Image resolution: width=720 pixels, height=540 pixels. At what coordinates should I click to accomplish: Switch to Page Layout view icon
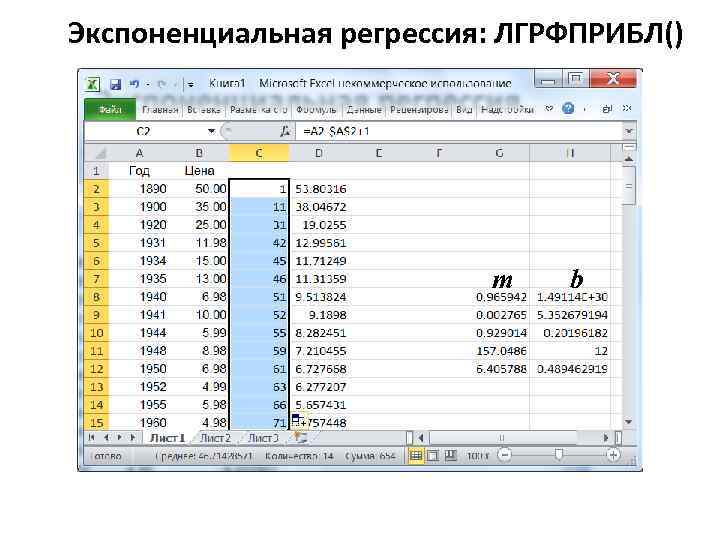click(x=433, y=456)
